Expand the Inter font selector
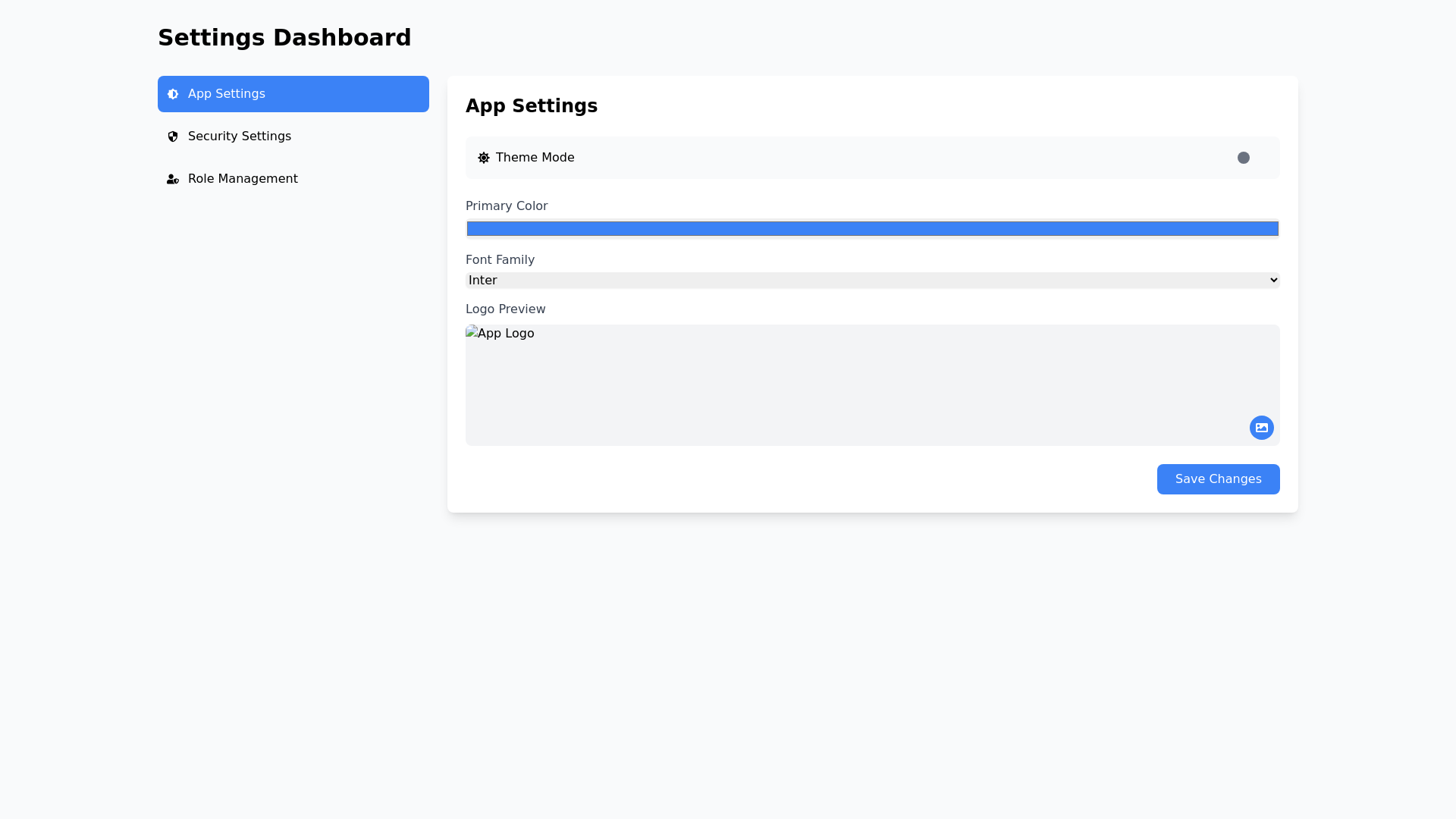The width and height of the screenshot is (1456, 819). click(x=872, y=280)
